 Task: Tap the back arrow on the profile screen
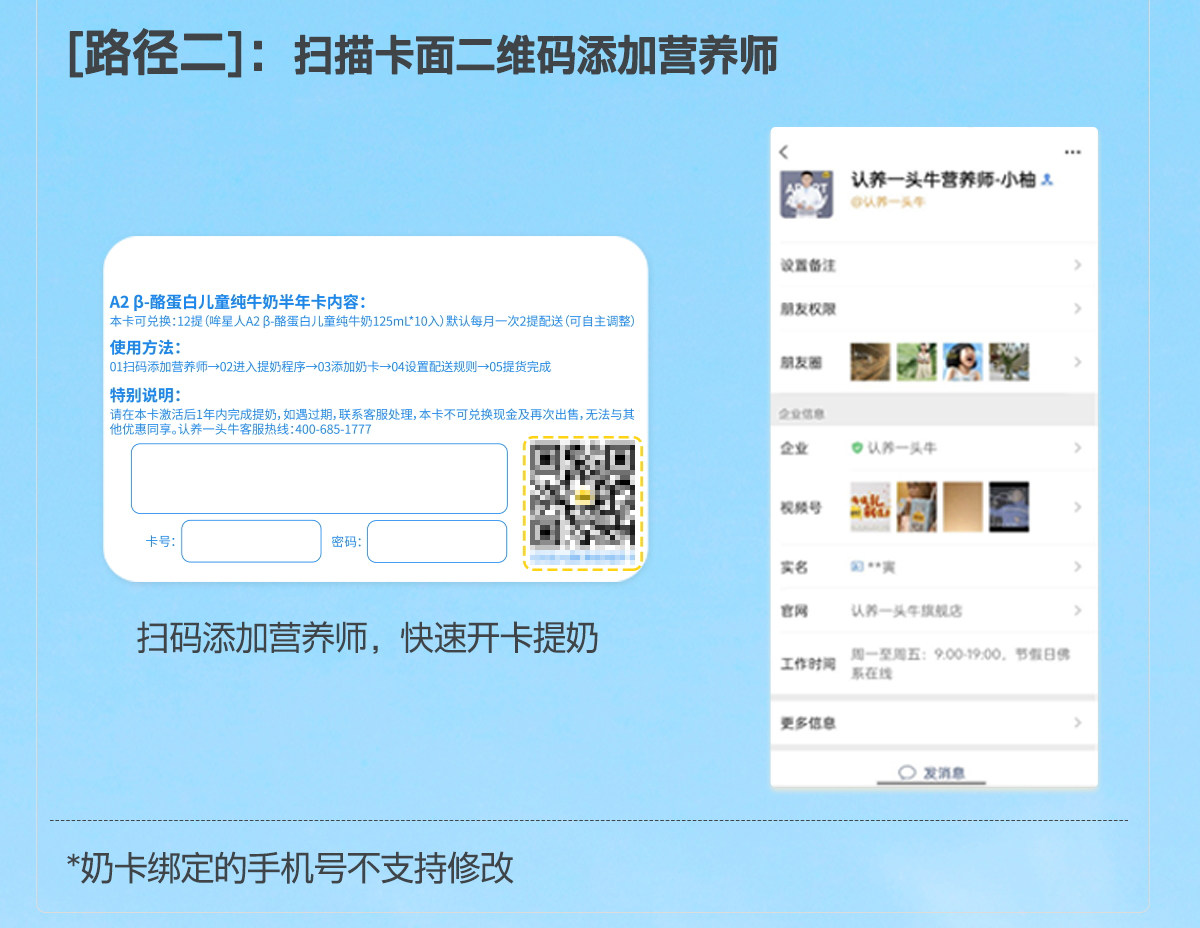[x=783, y=152]
